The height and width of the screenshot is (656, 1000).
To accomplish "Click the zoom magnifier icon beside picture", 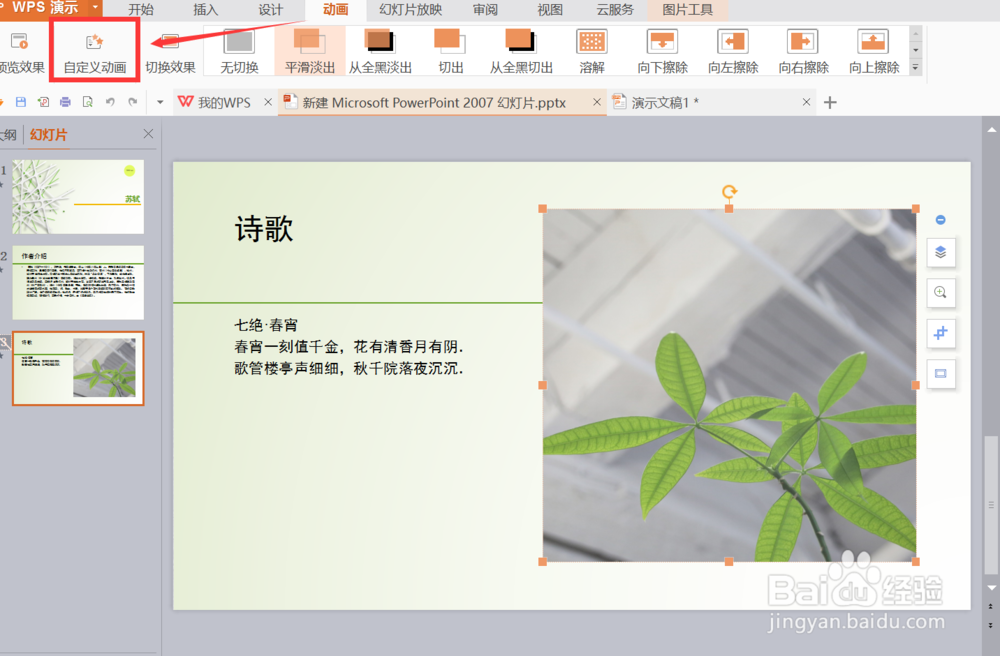I will pos(940,293).
